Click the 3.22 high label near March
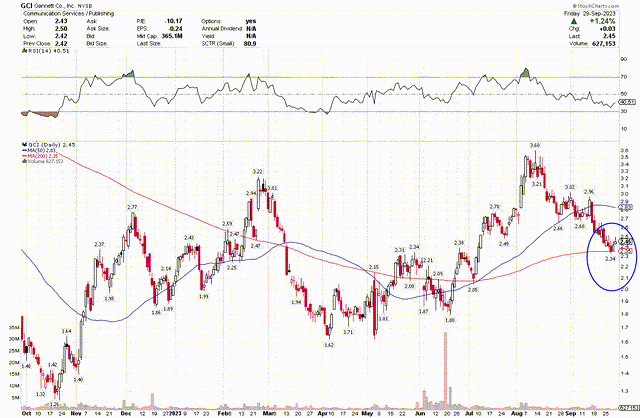The width and height of the screenshot is (640, 418). [x=257, y=172]
